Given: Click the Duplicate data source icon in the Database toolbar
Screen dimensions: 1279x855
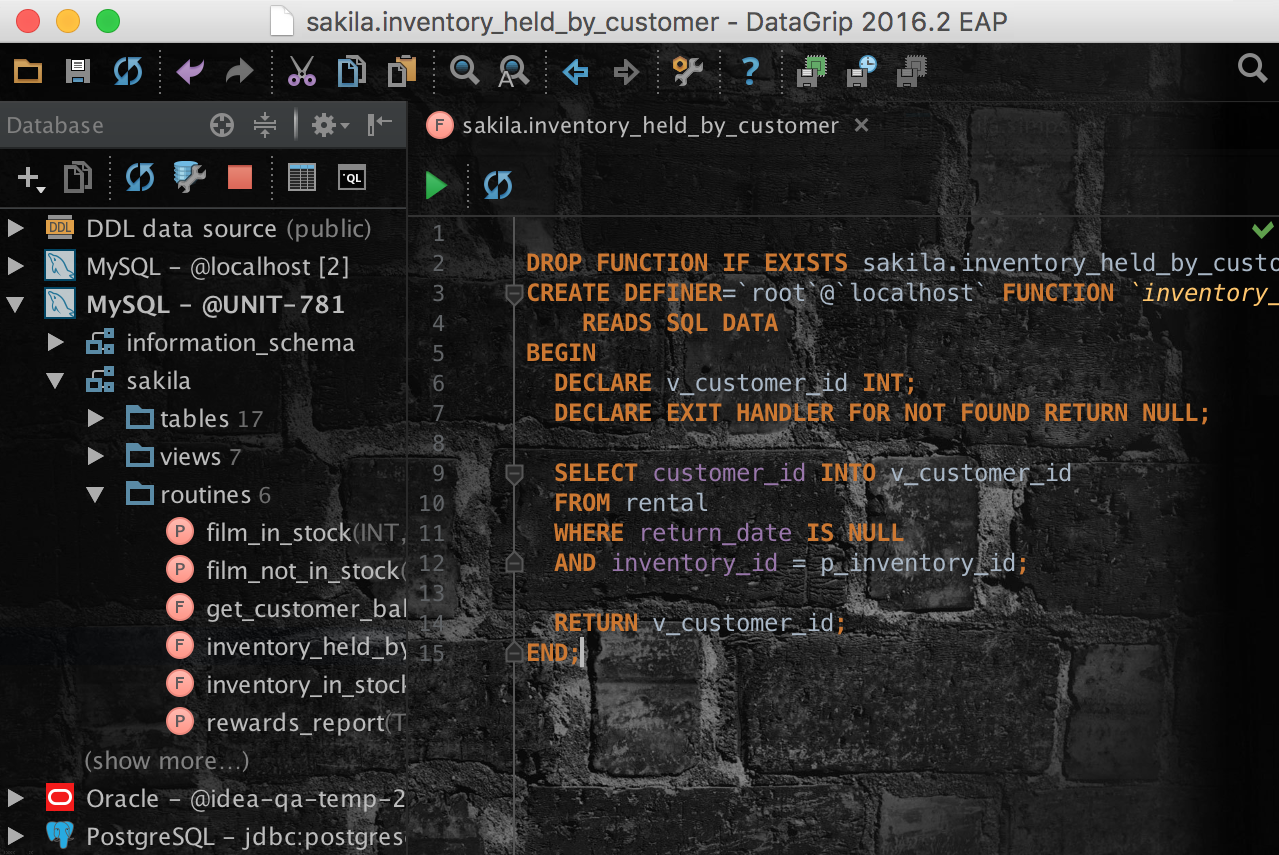Looking at the screenshot, I should [x=78, y=178].
